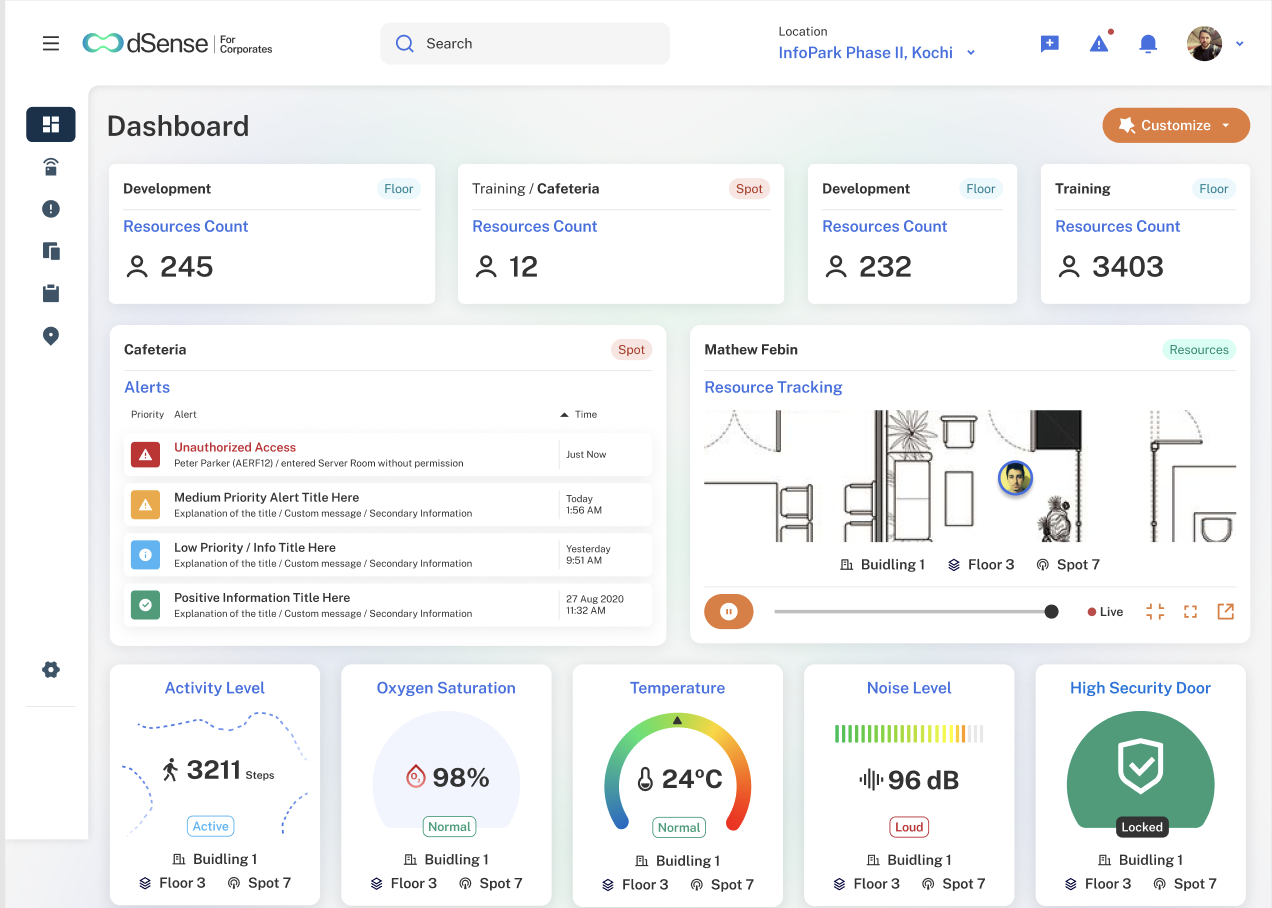Screen dimensions: 1272x908
Task: Click the Loud status badge
Action: pos(909,827)
